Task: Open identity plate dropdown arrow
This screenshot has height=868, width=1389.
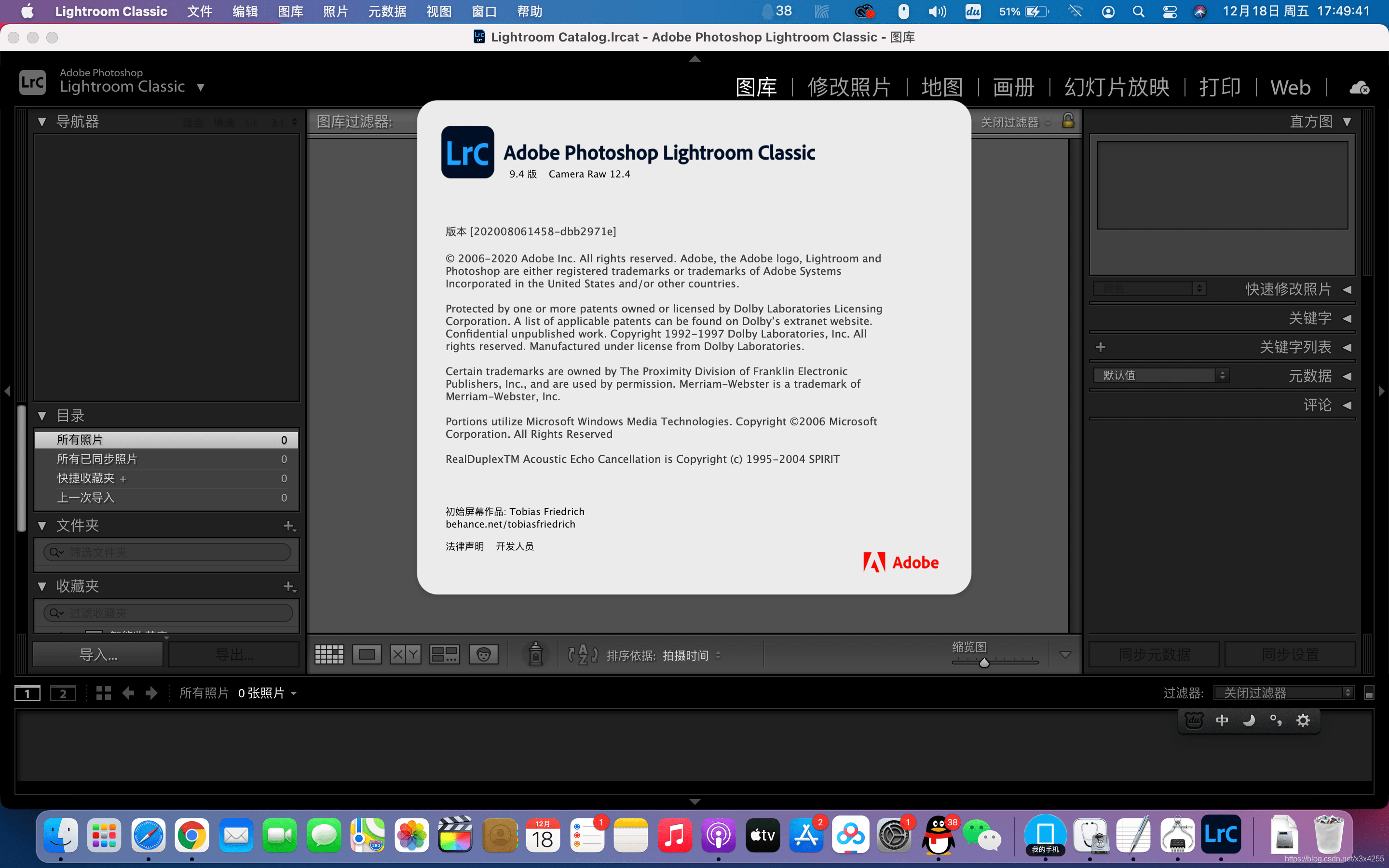Action: (200, 87)
